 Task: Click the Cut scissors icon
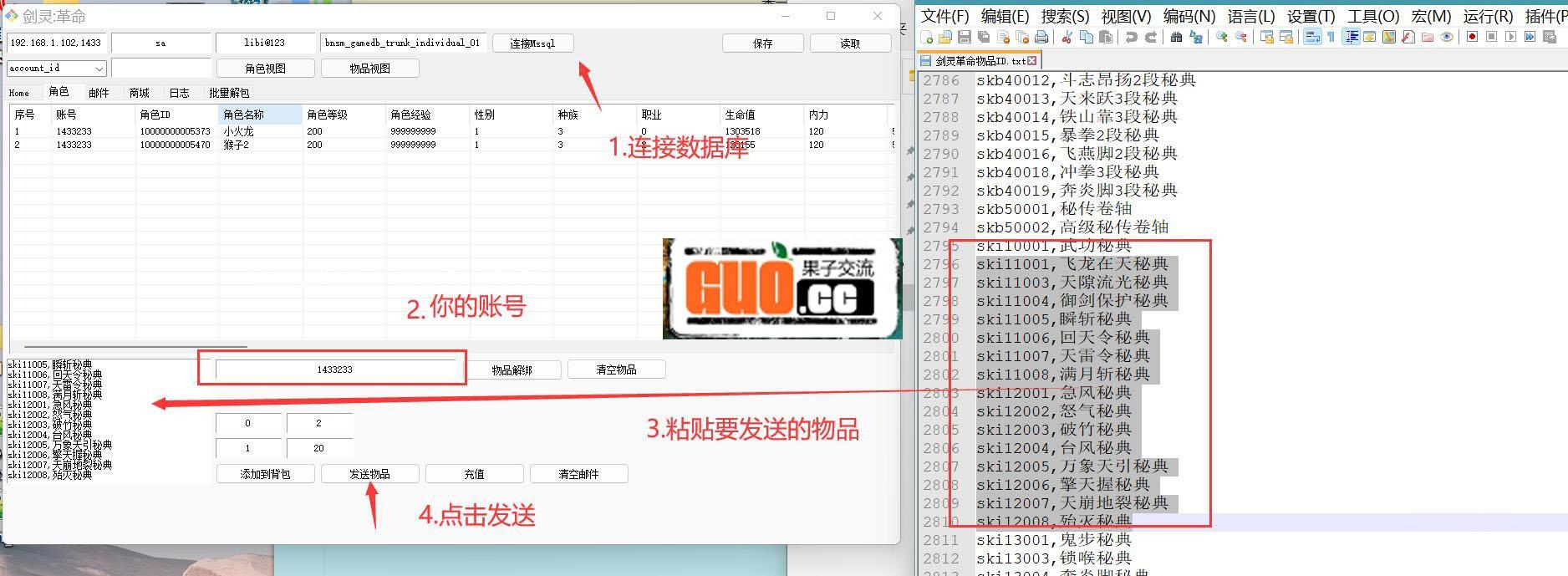coord(1067,37)
